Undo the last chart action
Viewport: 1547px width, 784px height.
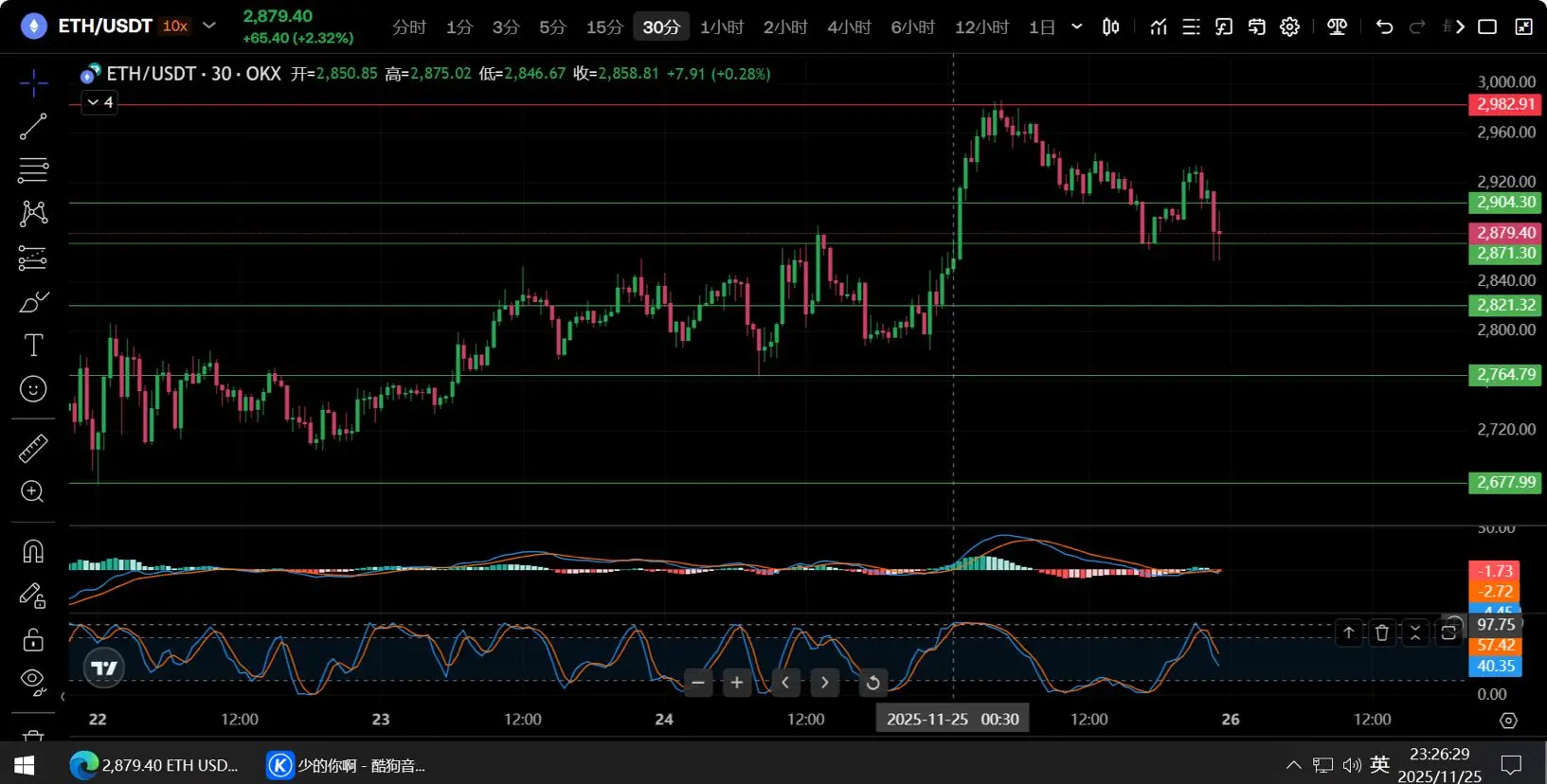tap(1384, 27)
